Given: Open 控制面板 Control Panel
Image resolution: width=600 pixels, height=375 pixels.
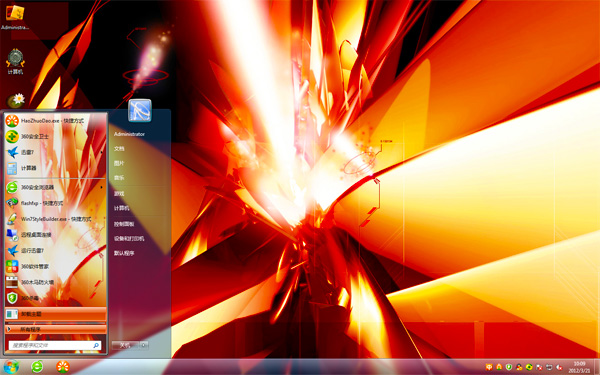Looking at the screenshot, I should [124, 224].
